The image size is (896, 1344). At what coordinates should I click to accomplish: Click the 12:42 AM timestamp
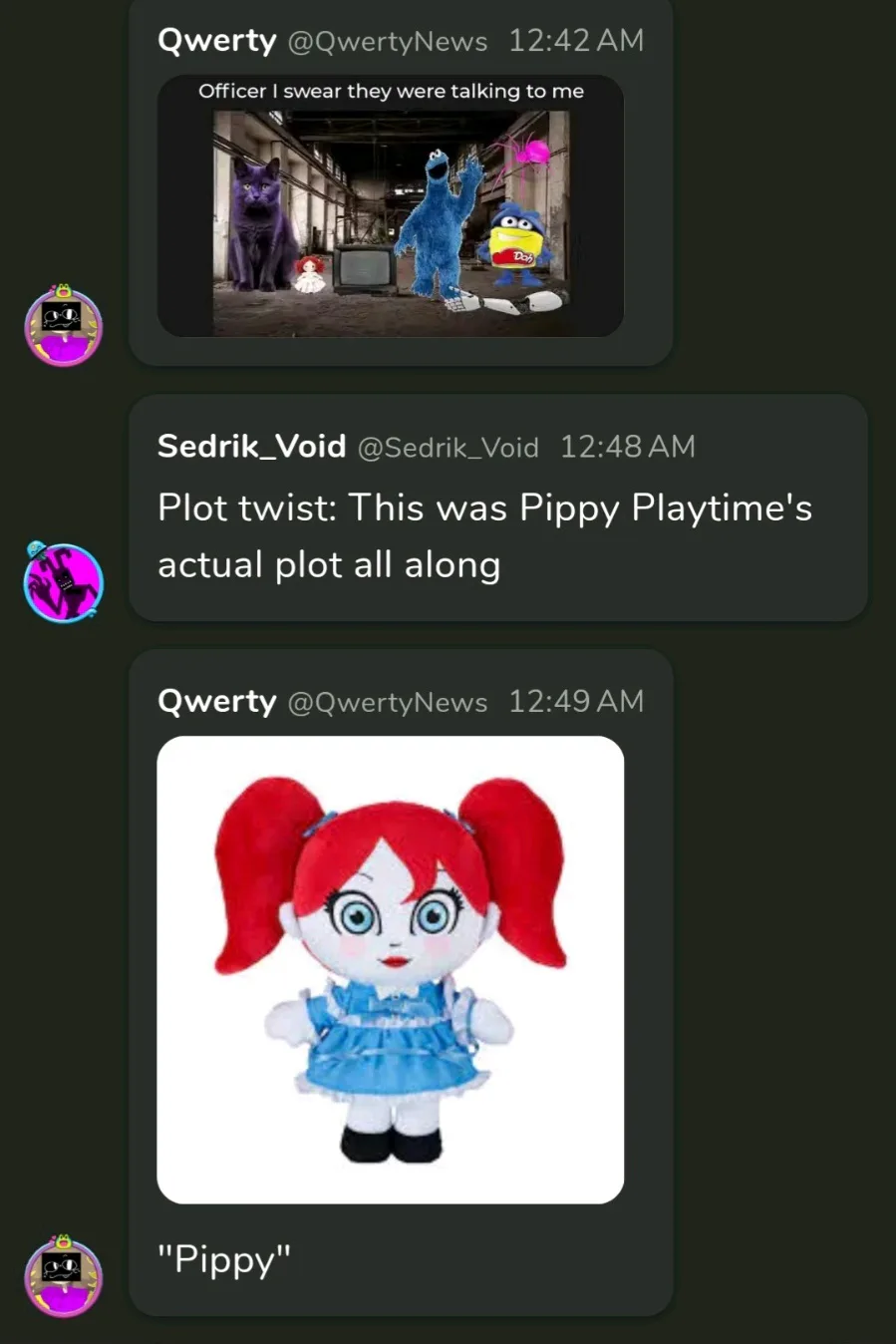(x=576, y=41)
